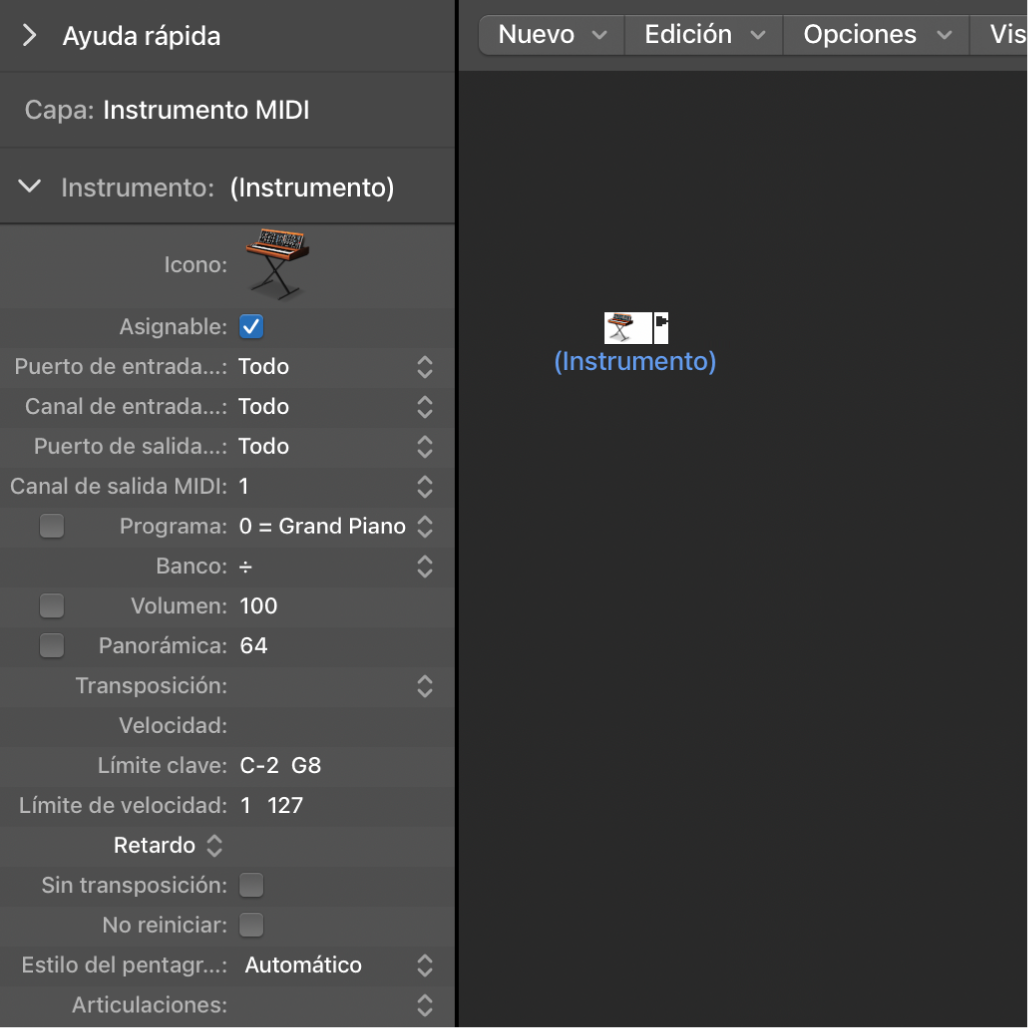Toggle the No reiniciar checkbox
Viewport: 1032px width, 1029px height.
pos(251,925)
